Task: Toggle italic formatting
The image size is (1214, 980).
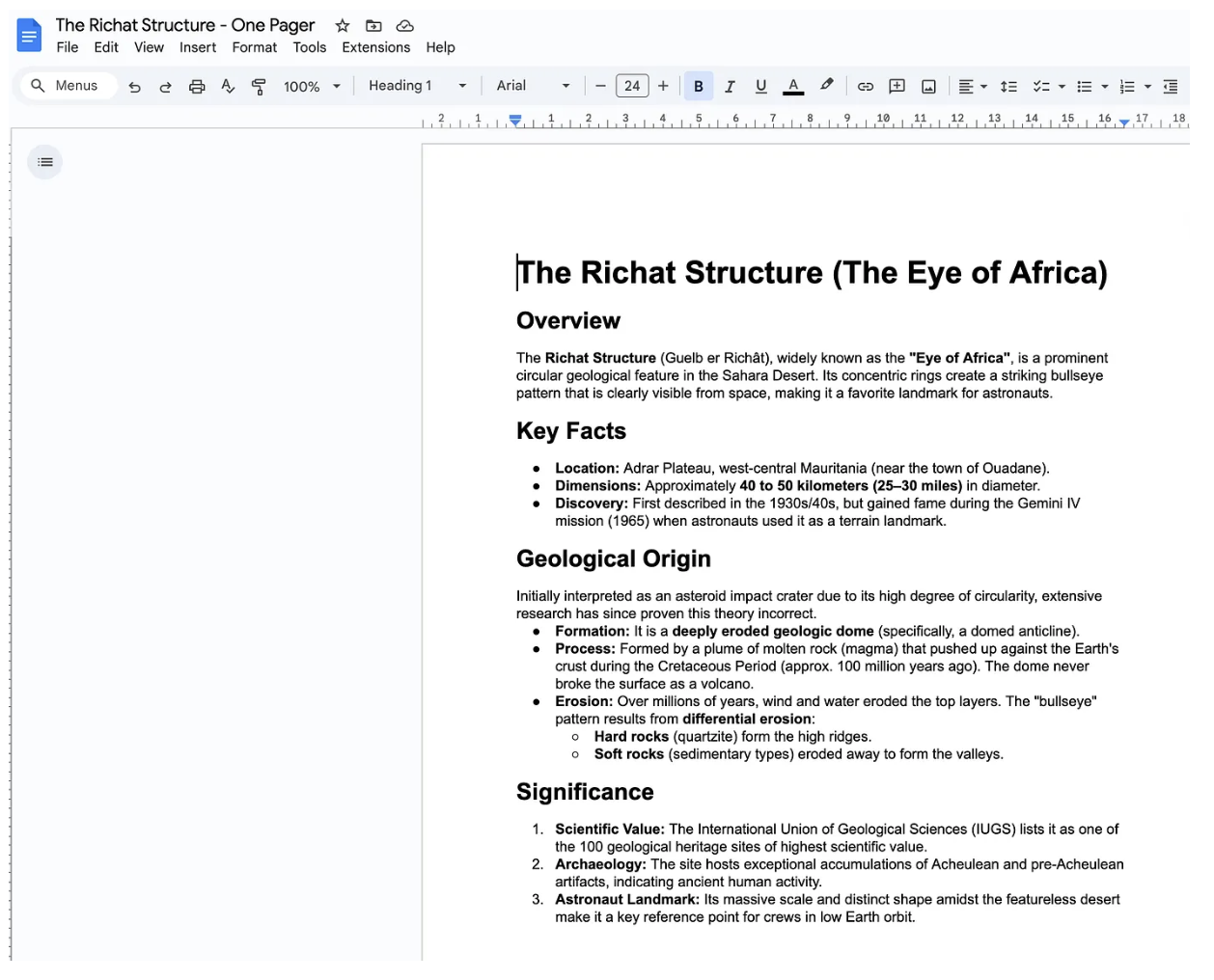Action: click(730, 87)
